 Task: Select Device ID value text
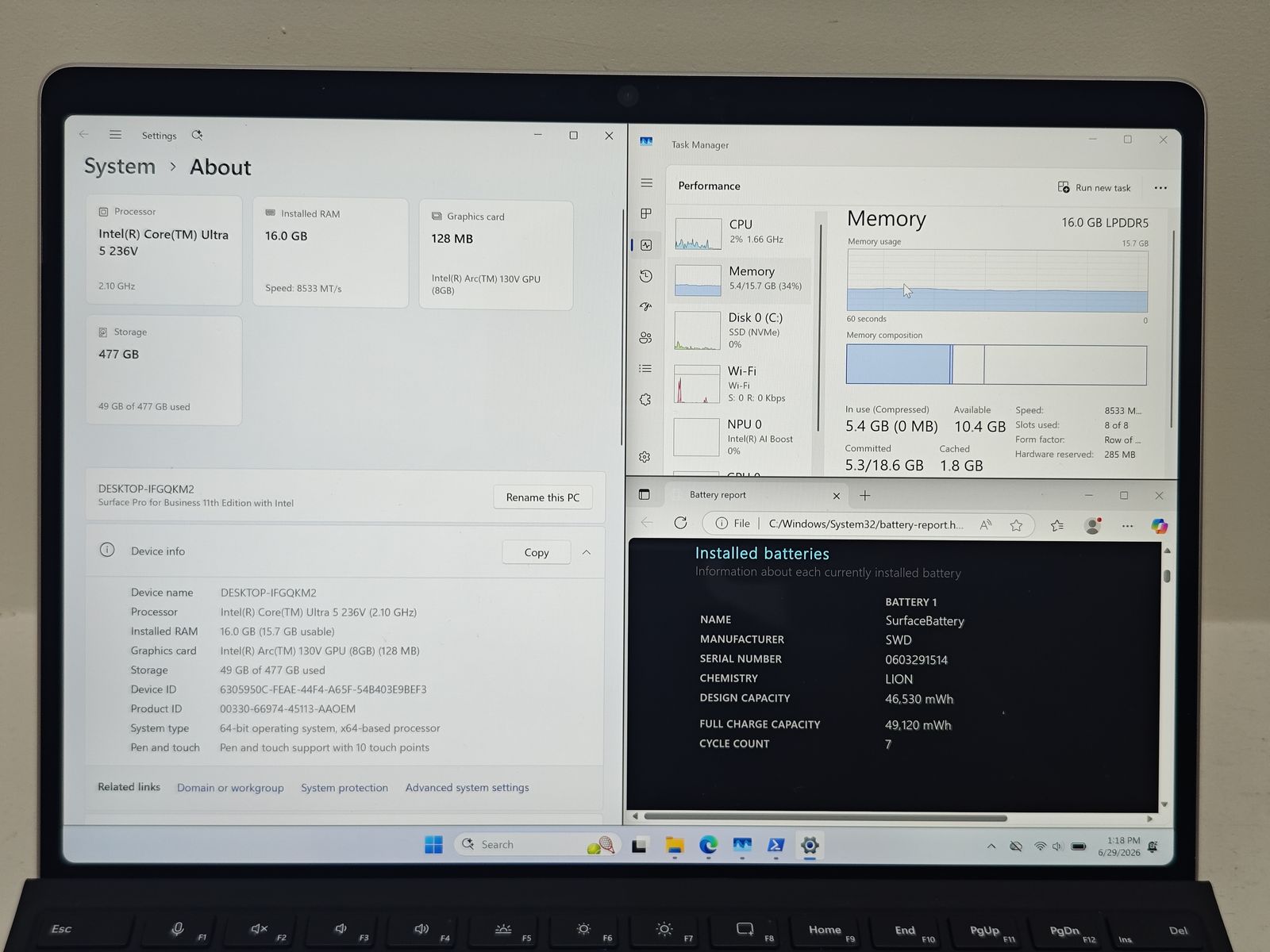[x=323, y=689]
